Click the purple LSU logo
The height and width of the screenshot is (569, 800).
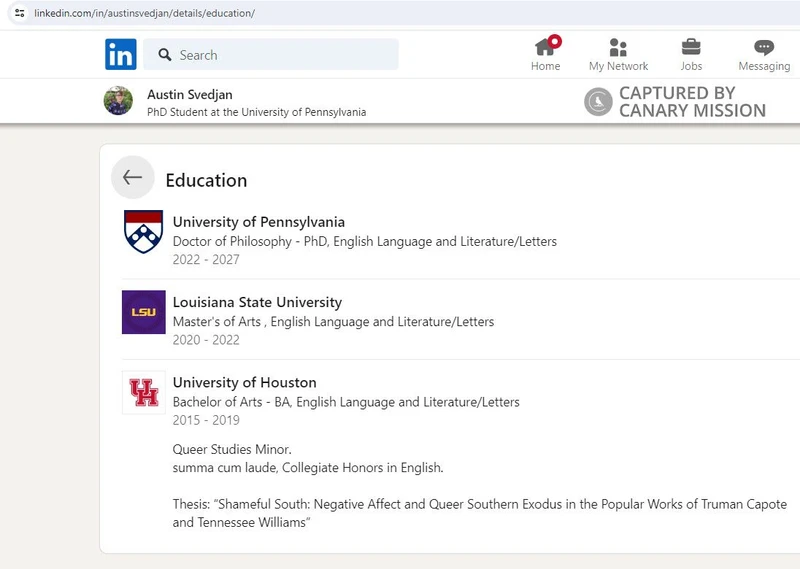144,312
